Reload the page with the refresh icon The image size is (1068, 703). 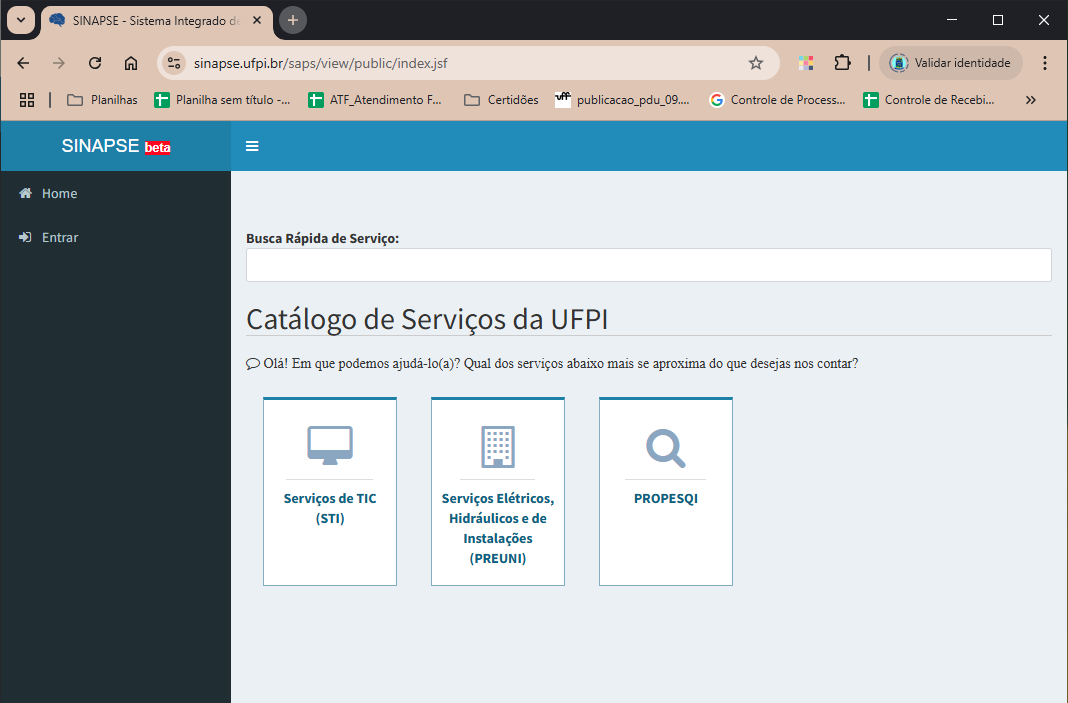pyautogui.click(x=95, y=63)
